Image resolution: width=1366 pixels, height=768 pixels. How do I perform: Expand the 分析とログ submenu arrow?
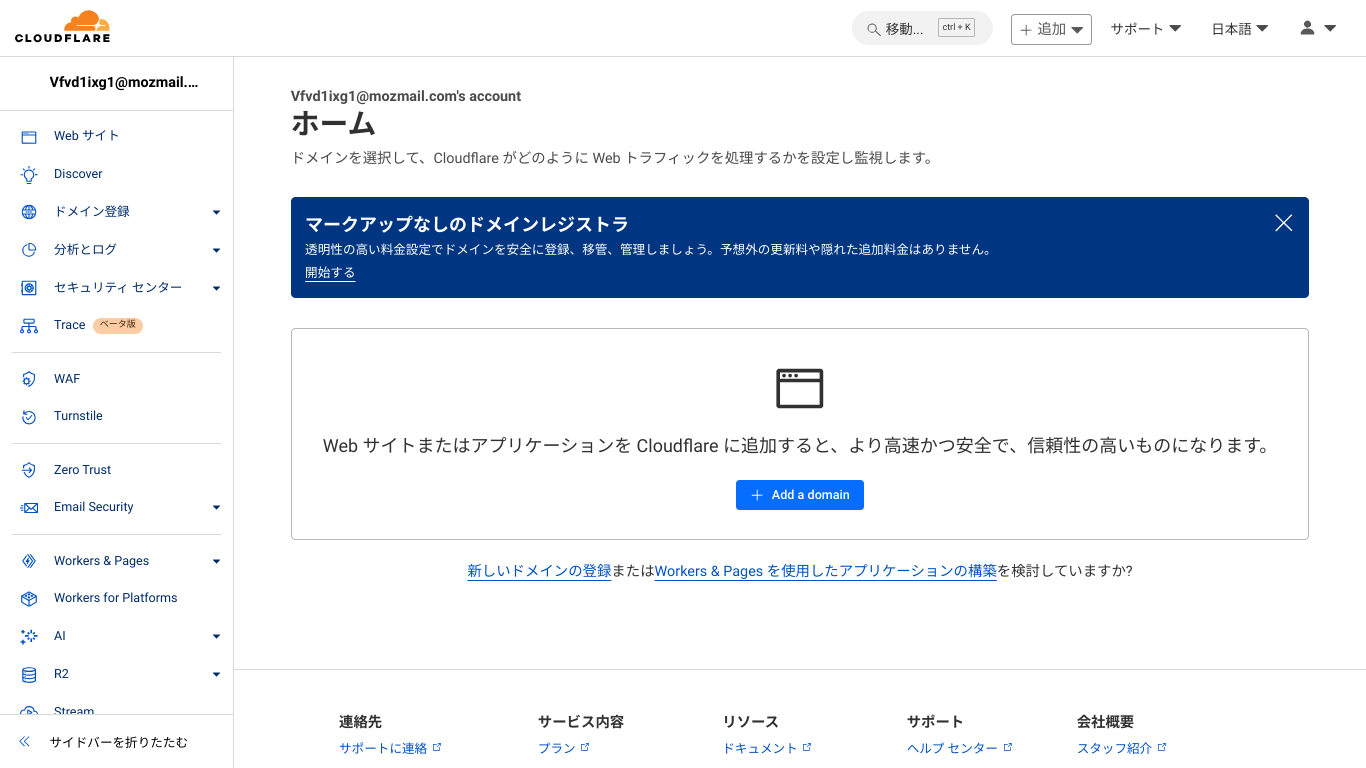[216, 250]
